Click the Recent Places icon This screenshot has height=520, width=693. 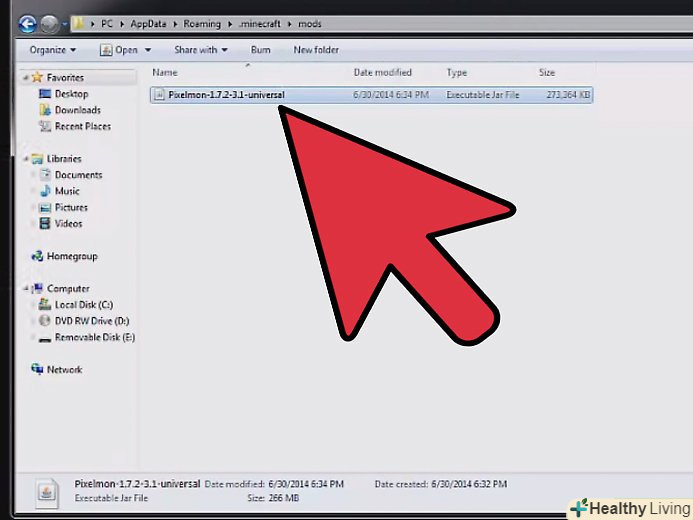coord(45,126)
